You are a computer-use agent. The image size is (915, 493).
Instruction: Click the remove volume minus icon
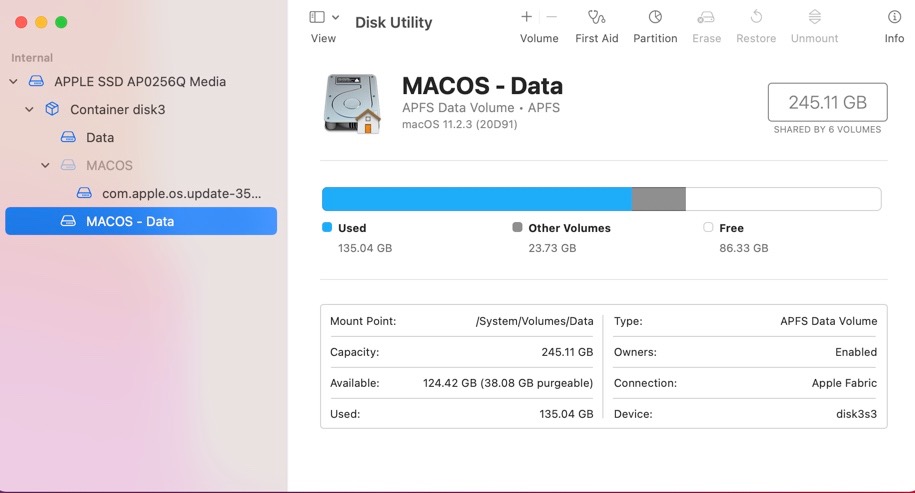click(x=551, y=17)
